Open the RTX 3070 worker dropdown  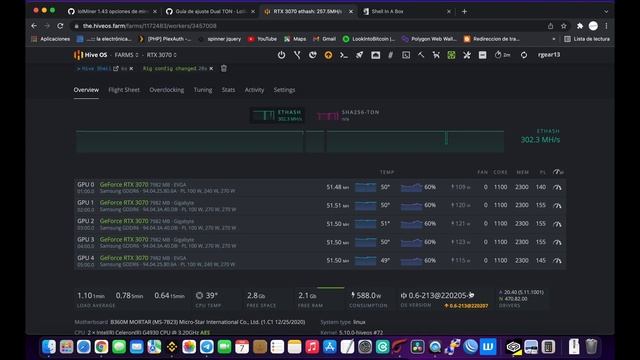coord(162,55)
